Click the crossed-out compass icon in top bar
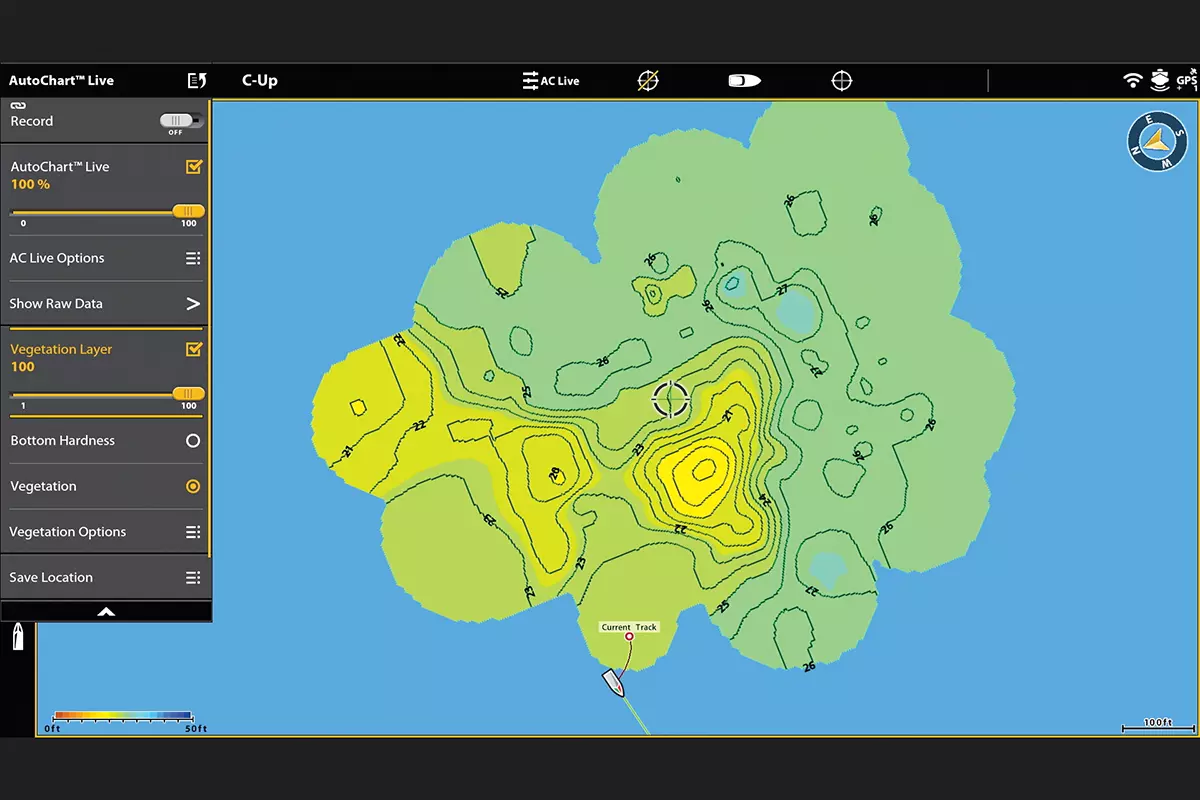Image resolution: width=1200 pixels, height=800 pixels. tap(648, 81)
